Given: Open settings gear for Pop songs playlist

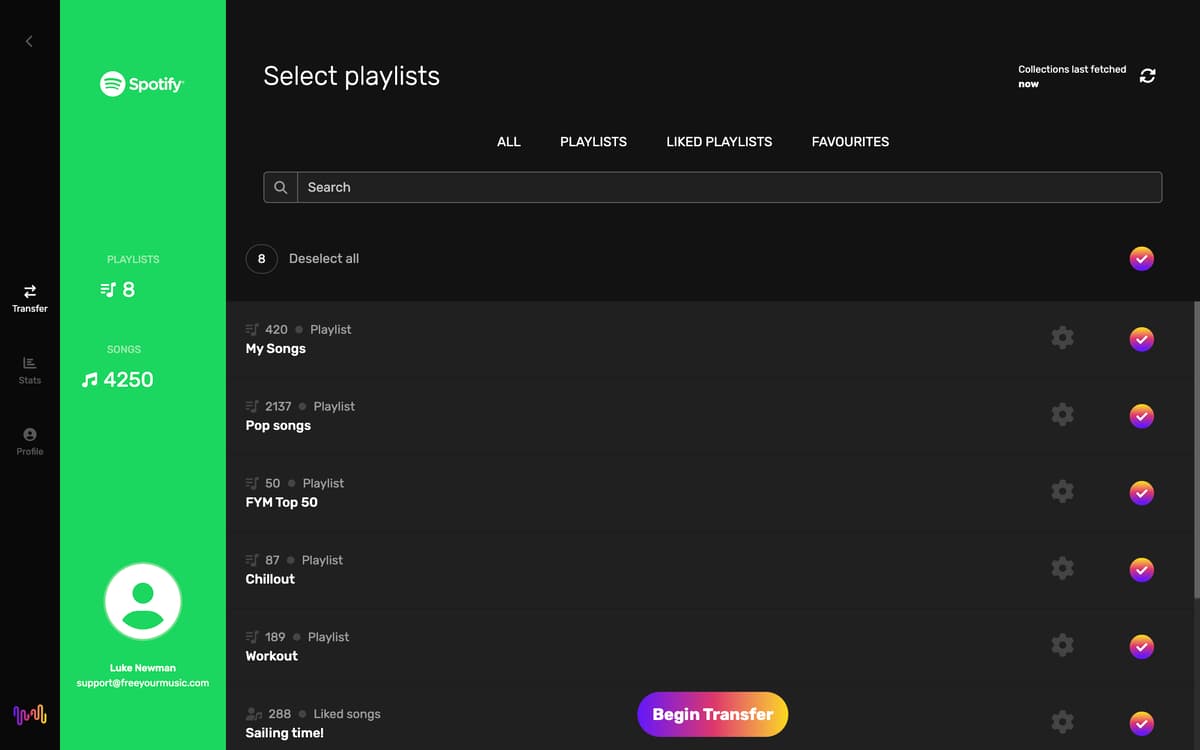Looking at the screenshot, I should 1062,415.
